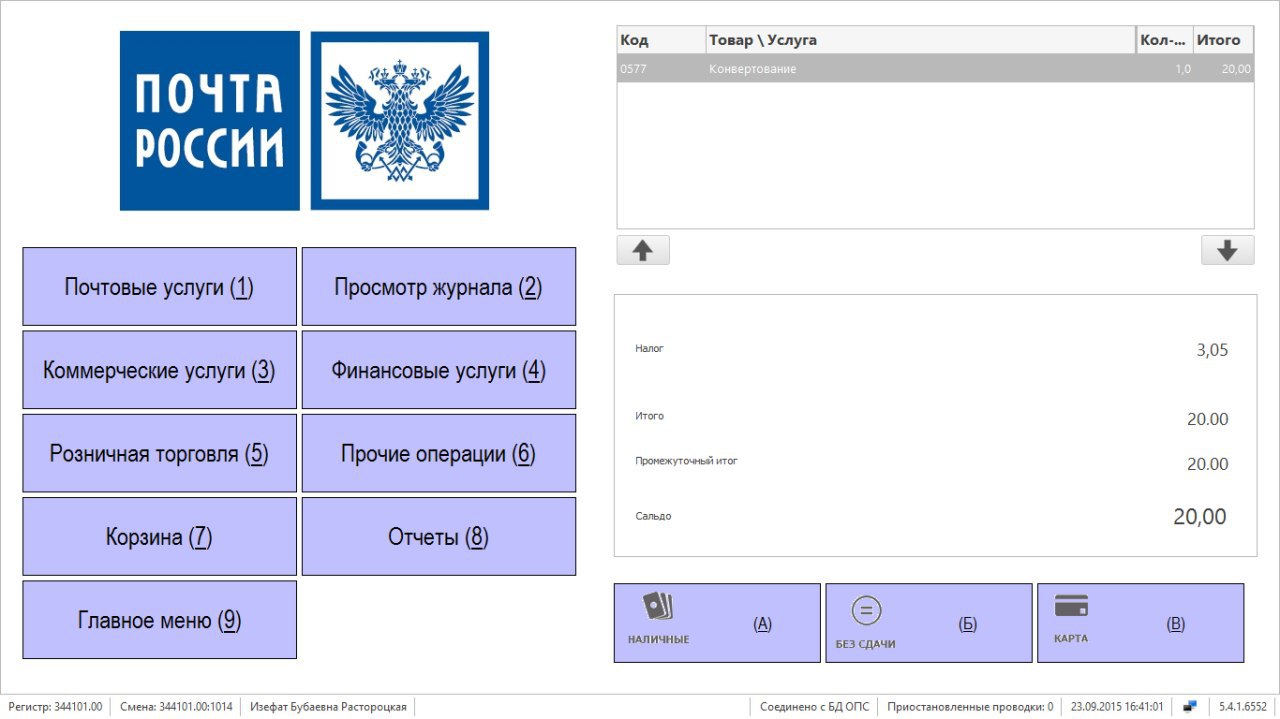The width and height of the screenshot is (1280, 719).
Task: Click the Сальдо value 20,00
Action: pos(1199,516)
